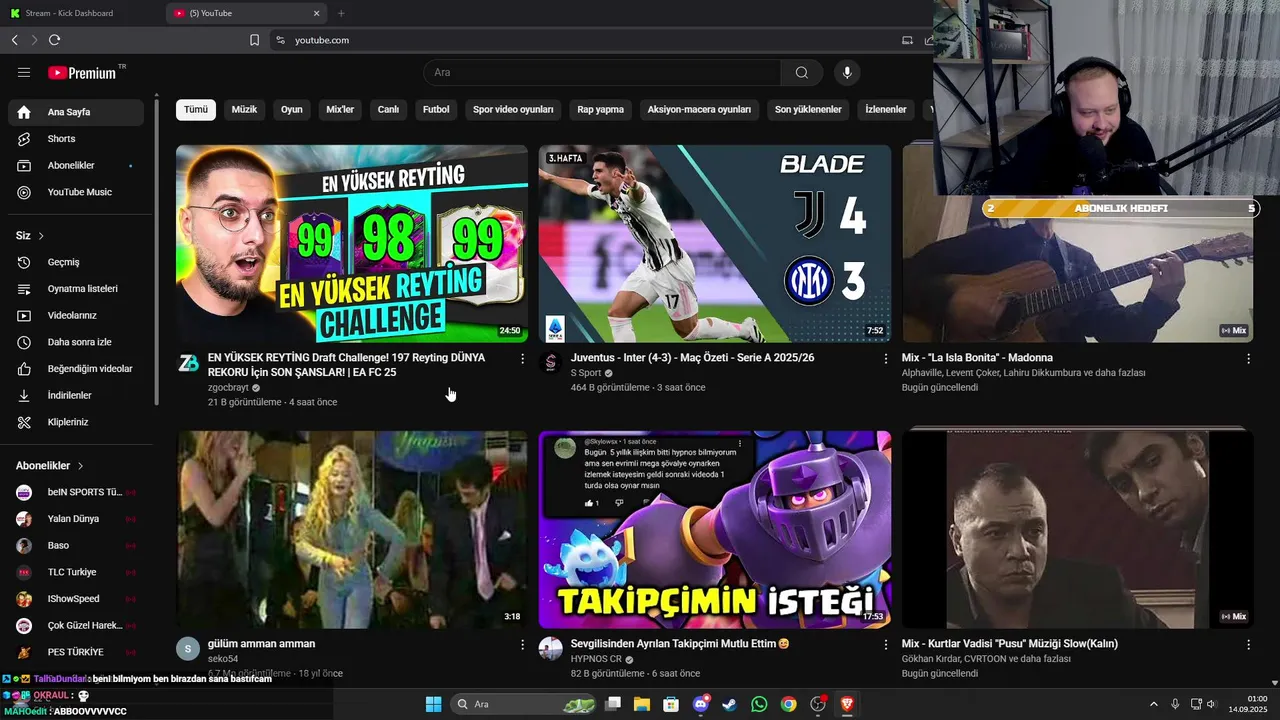Viewport: 1280px width, 720px height.
Task: Open YouTube Music from sidebar
Action: [76, 192]
